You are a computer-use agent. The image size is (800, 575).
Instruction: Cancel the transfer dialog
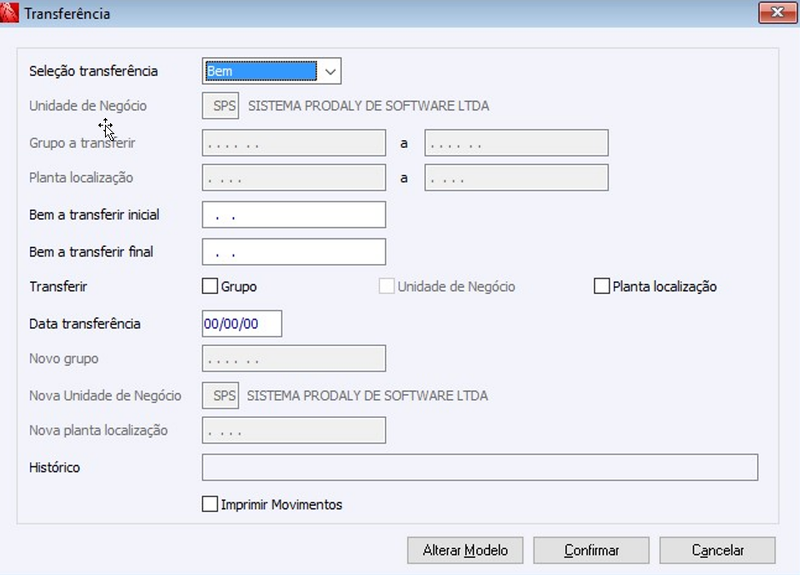(717, 550)
